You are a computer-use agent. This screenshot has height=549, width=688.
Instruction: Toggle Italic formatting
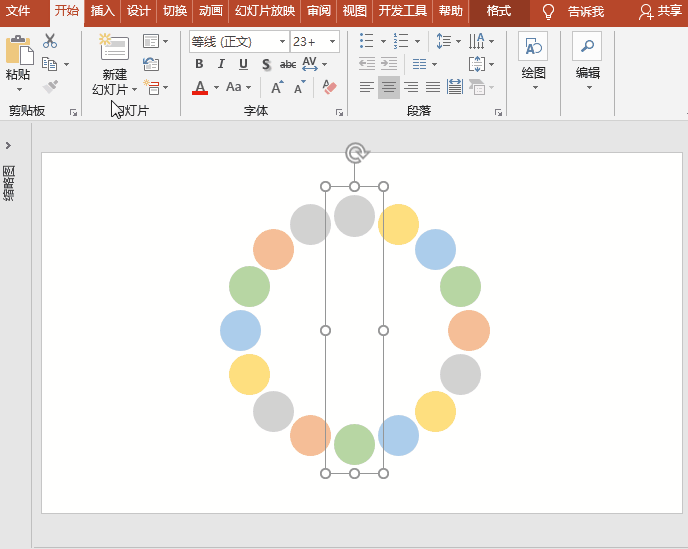point(221,64)
